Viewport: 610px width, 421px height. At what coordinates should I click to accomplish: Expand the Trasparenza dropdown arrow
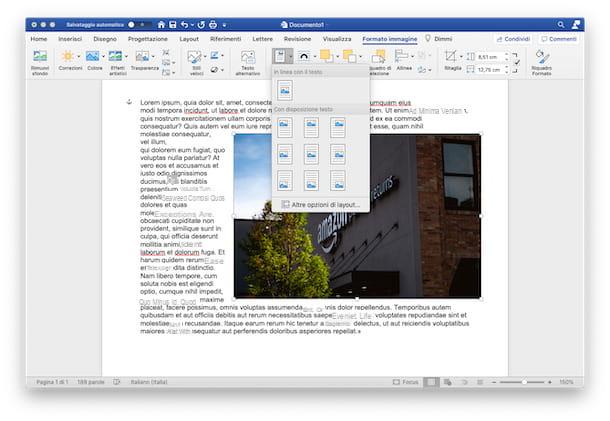pos(153,56)
